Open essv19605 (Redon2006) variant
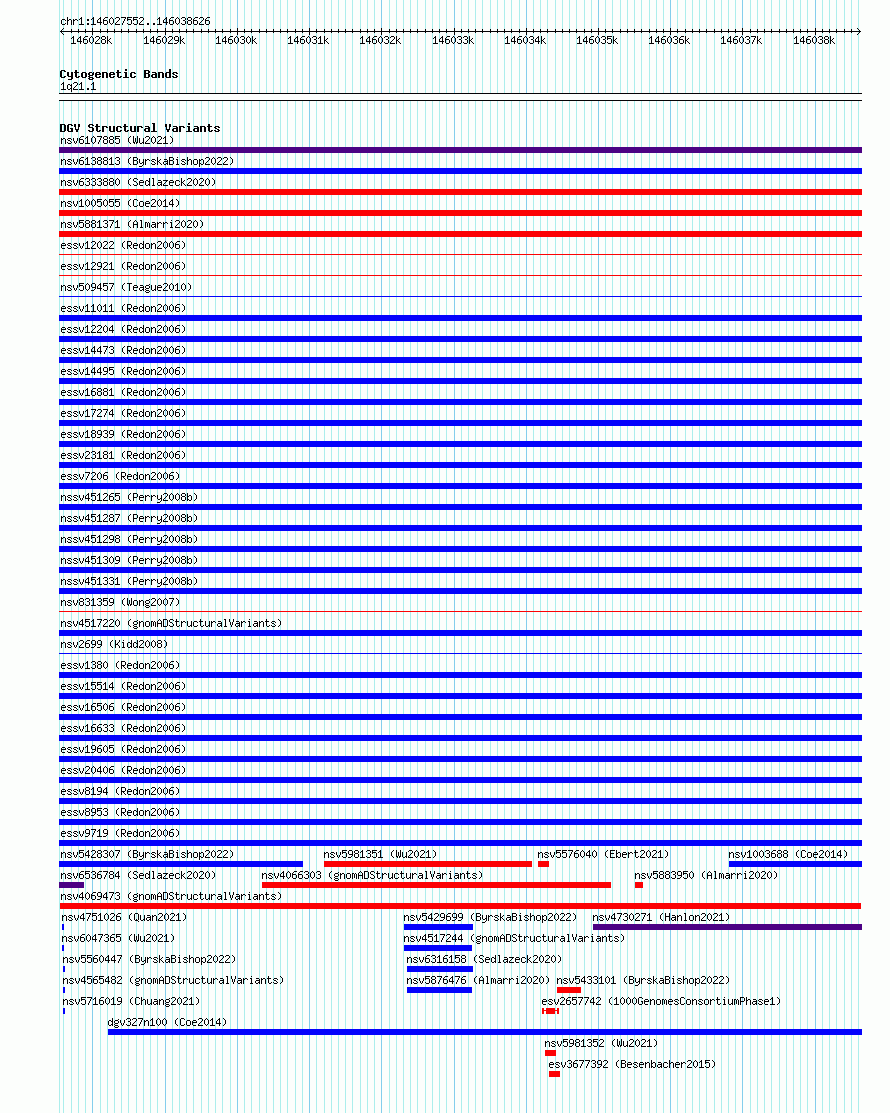This screenshot has height=1113, width=890. [x=123, y=750]
